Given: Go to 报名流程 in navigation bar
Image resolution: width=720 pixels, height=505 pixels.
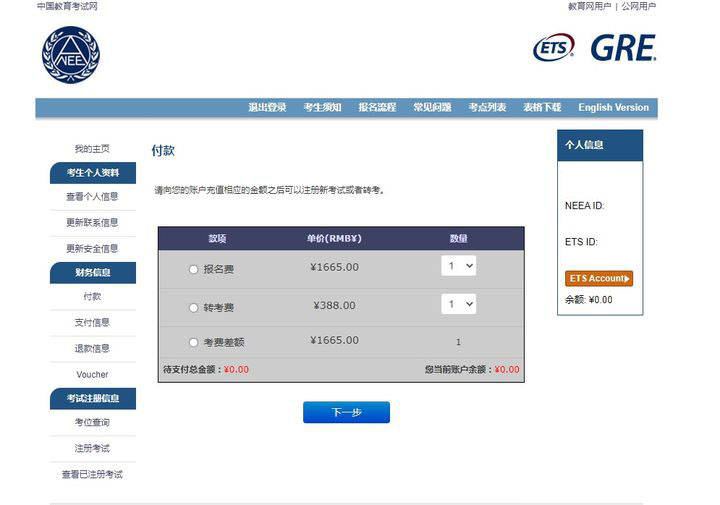Looking at the screenshot, I should (x=377, y=108).
